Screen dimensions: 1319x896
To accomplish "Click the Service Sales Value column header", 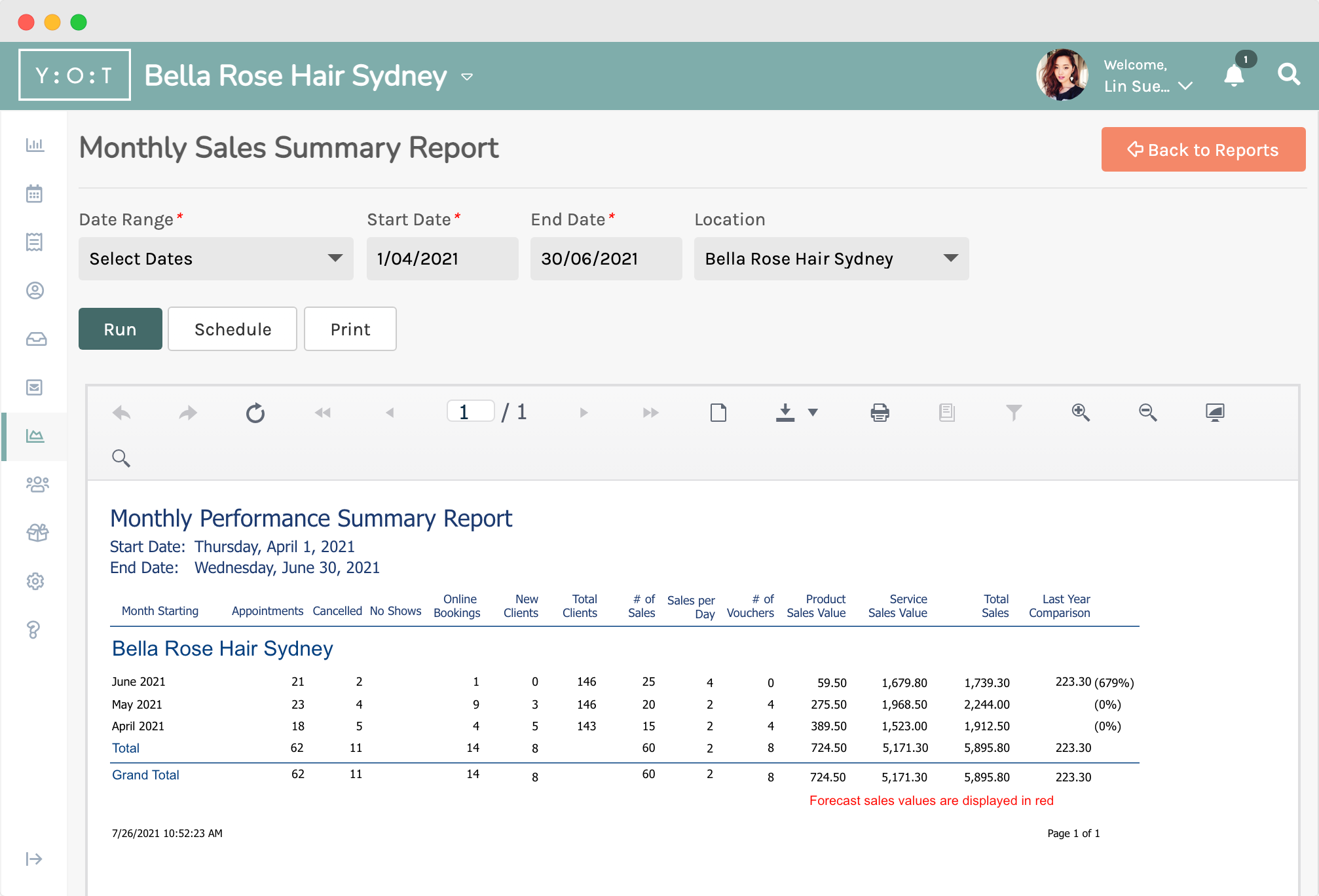I will pos(898,606).
